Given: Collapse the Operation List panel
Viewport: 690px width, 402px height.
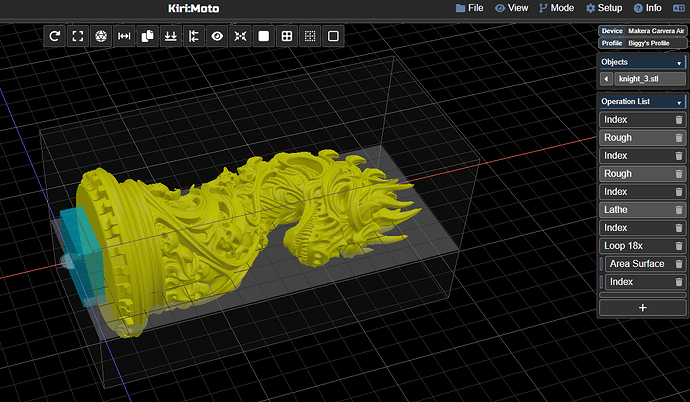Looking at the screenshot, I should click(x=680, y=102).
